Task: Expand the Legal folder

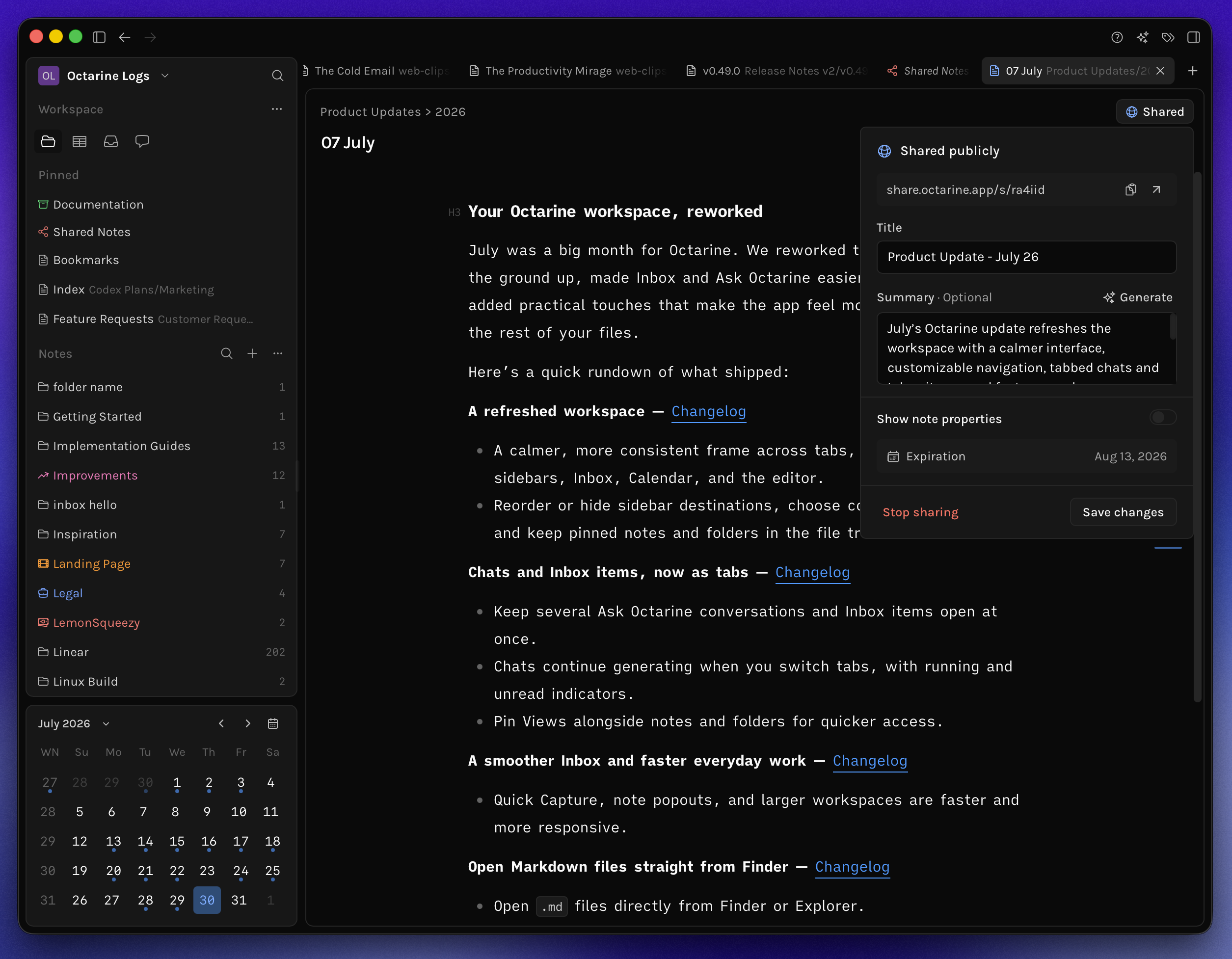Action: pyautogui.click(x=161, y=593)
